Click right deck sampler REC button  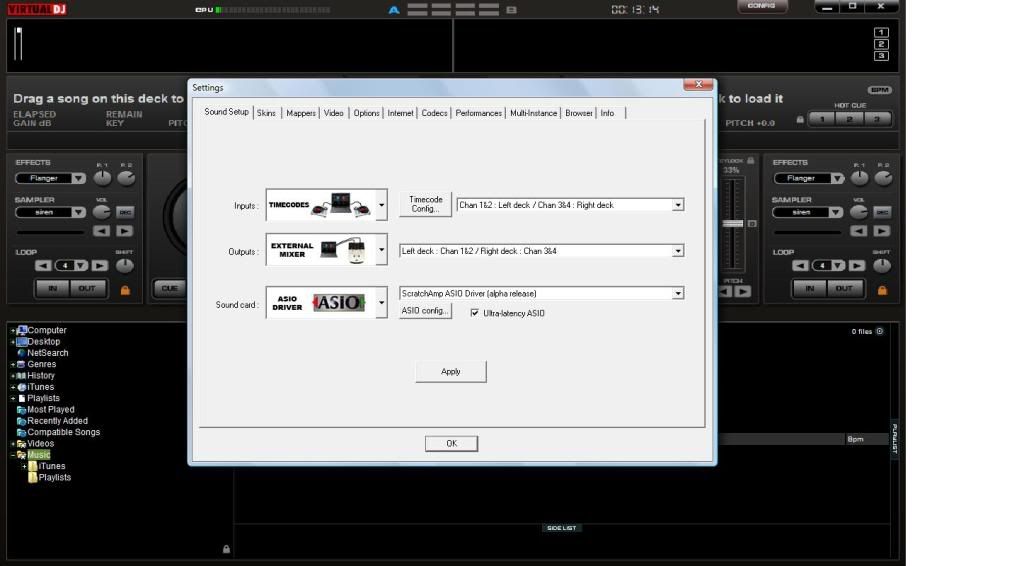pyautogui.click(x=882, y=212)
